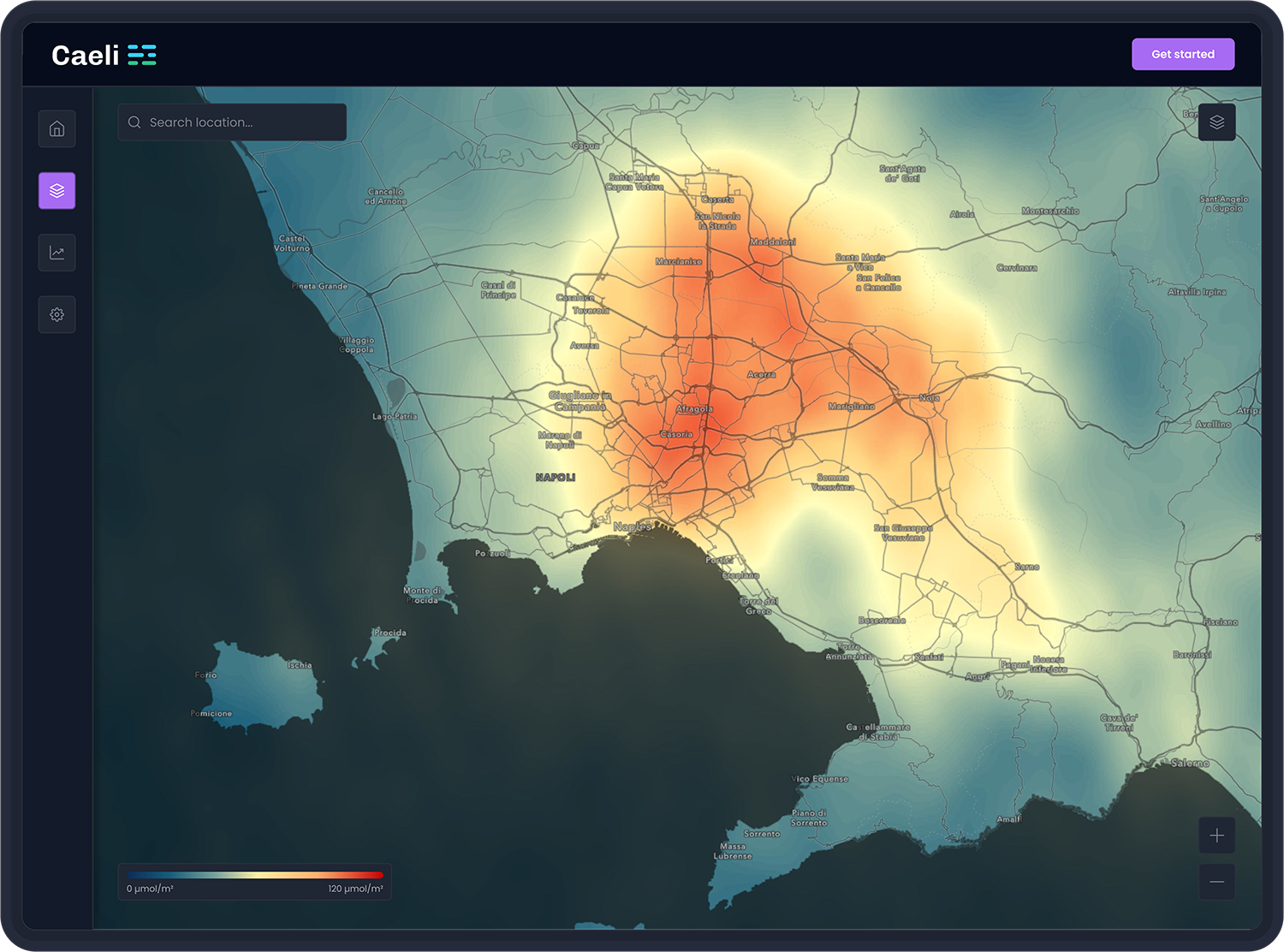
Task: Click the Lago Patria map label
Action: point(395,417)
